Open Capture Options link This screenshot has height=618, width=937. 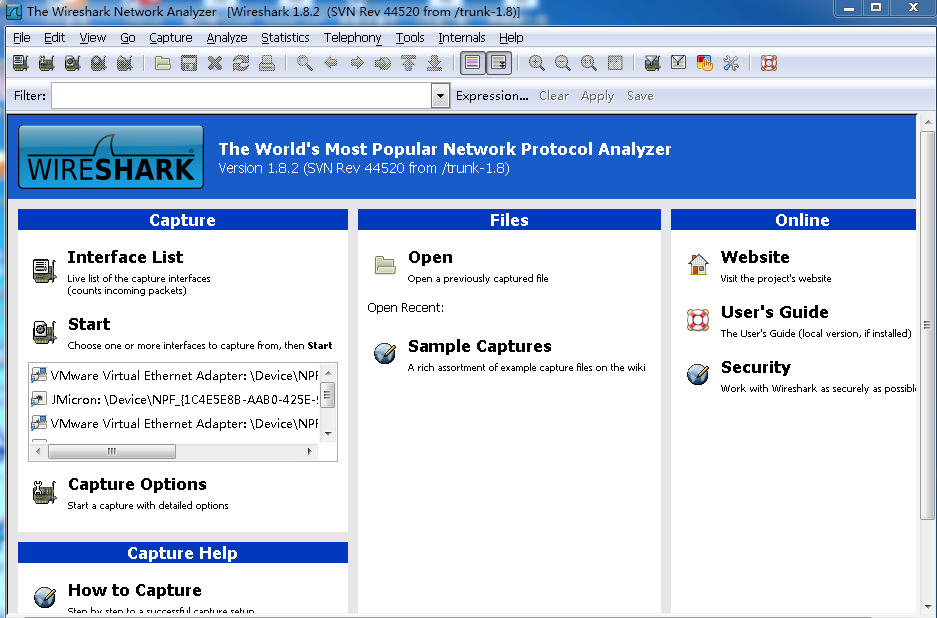point(137,484)
